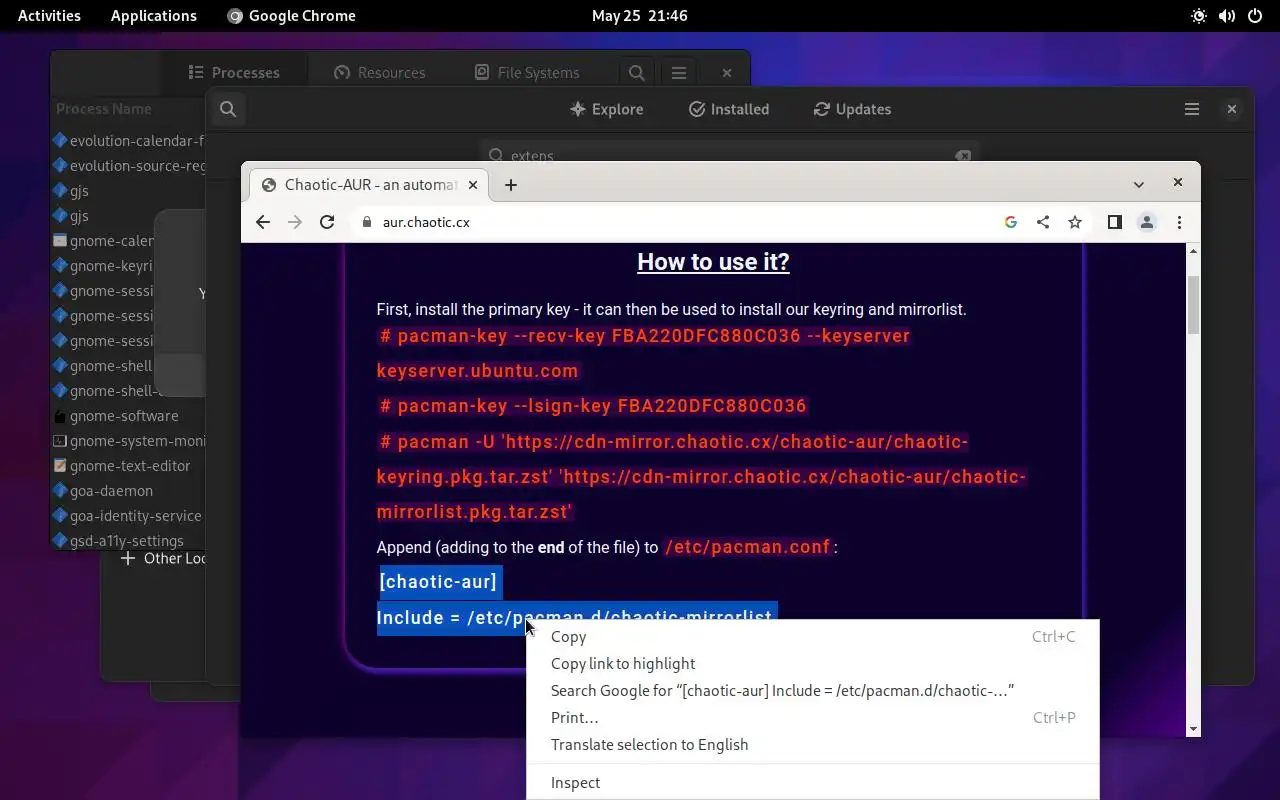Open a new Chrome tab
1280x800 pixels.
click(511, 185)
